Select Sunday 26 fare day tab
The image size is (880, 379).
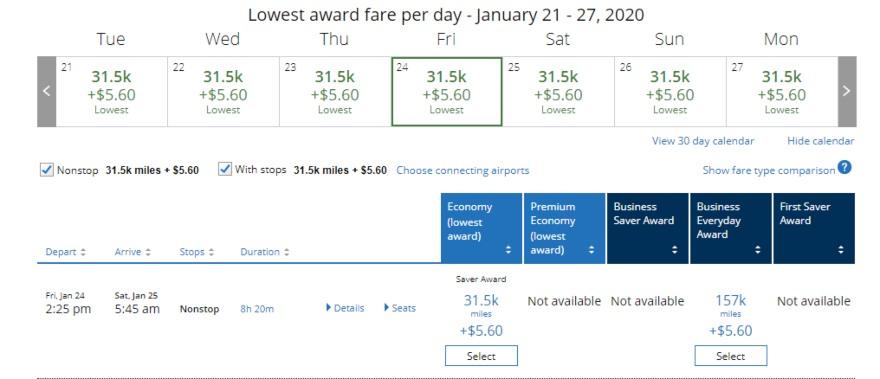coord(670,92)
